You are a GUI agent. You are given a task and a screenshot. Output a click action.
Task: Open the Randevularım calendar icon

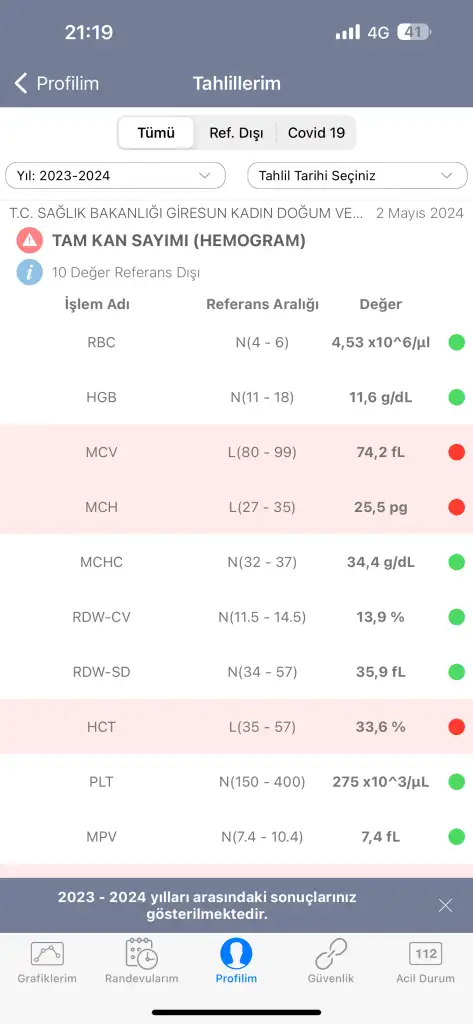point(141,954)
